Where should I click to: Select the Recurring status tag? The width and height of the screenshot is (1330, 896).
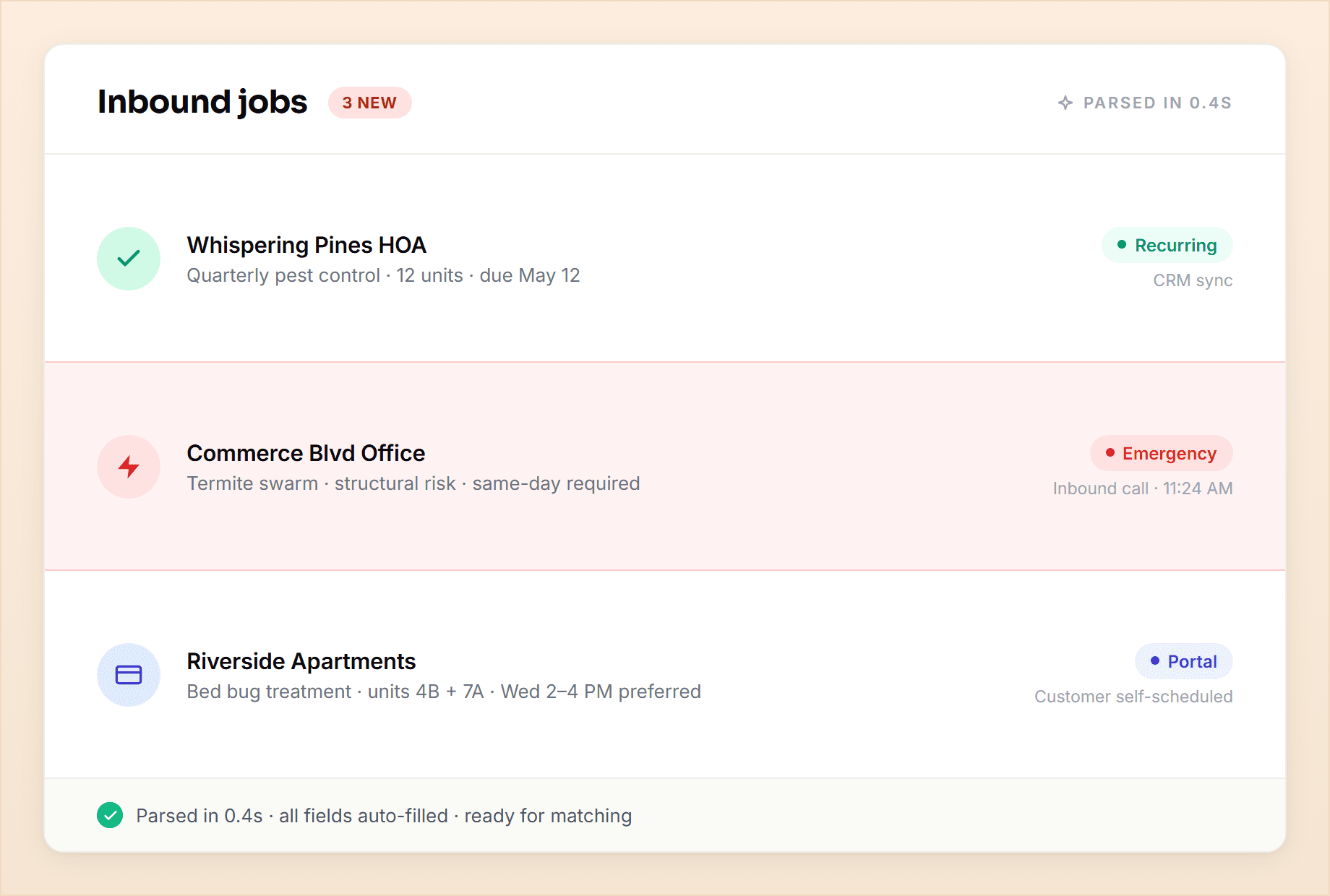(x=1167, y=245)
